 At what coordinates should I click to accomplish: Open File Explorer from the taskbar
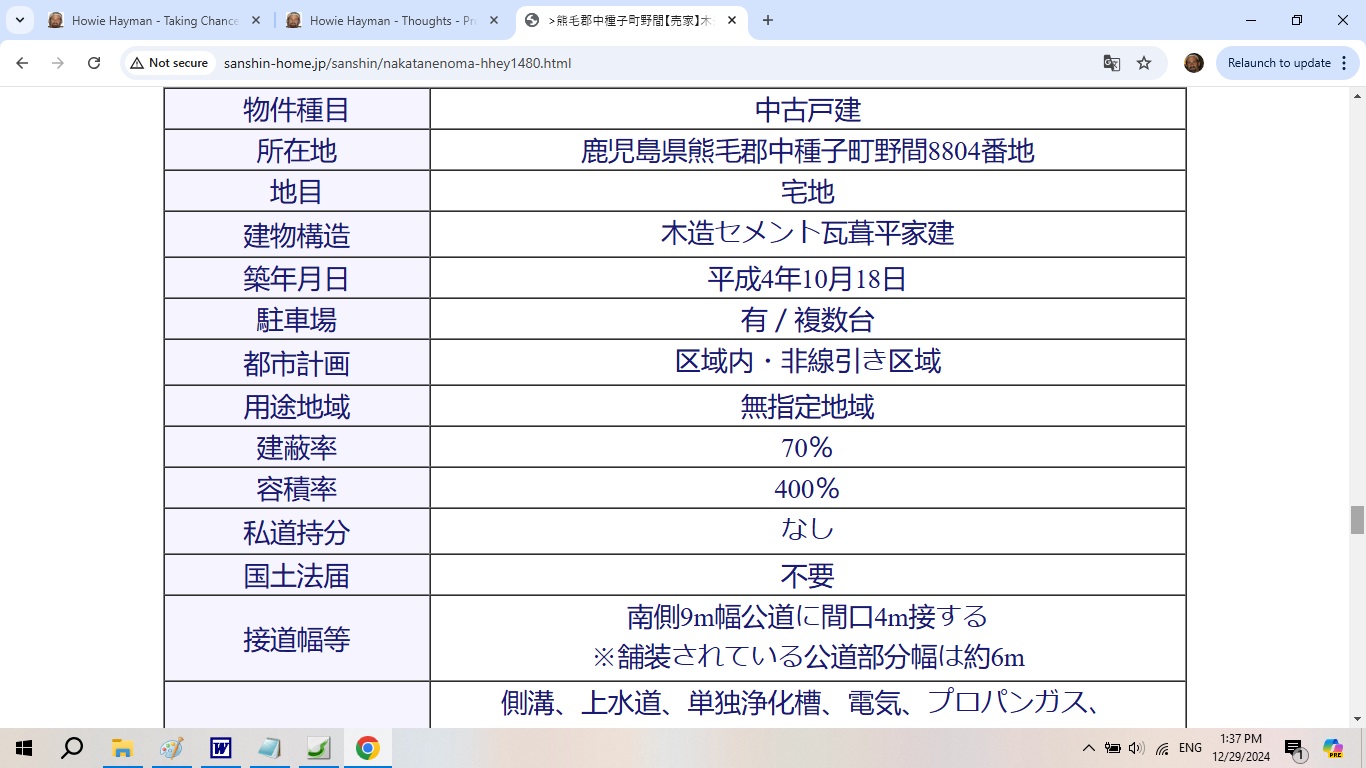point(122,748)
